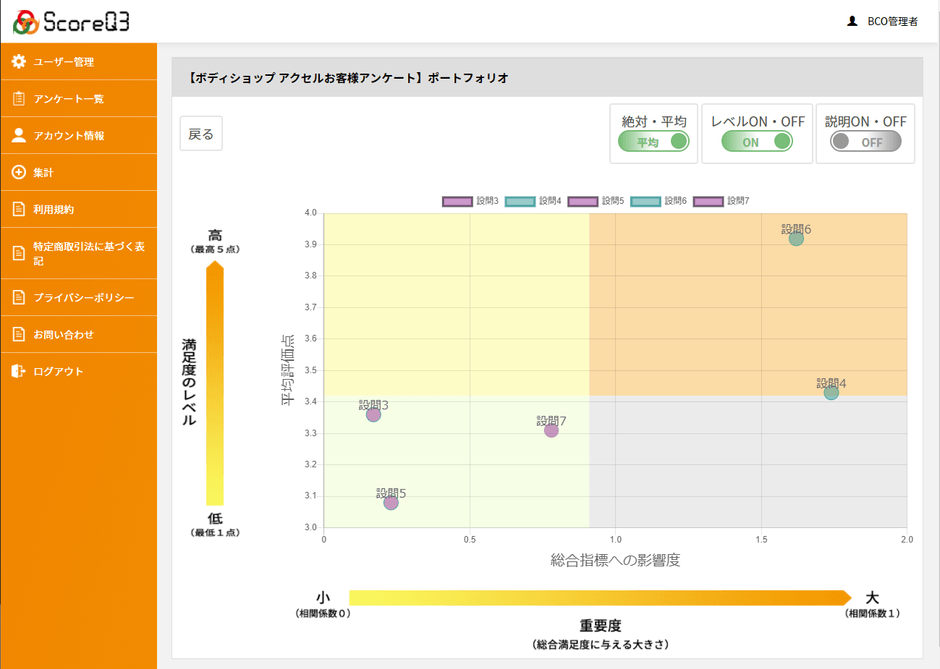This screenshot has height=669, width=940.
Task: Click the BCO管理者 account name
Action: click(892, 21)
